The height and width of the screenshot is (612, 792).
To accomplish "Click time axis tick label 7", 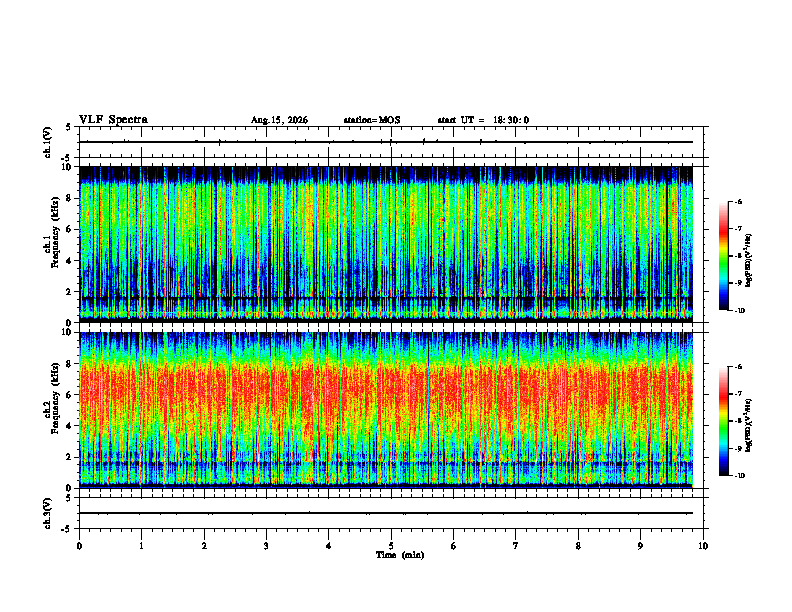I will point(516,546).
